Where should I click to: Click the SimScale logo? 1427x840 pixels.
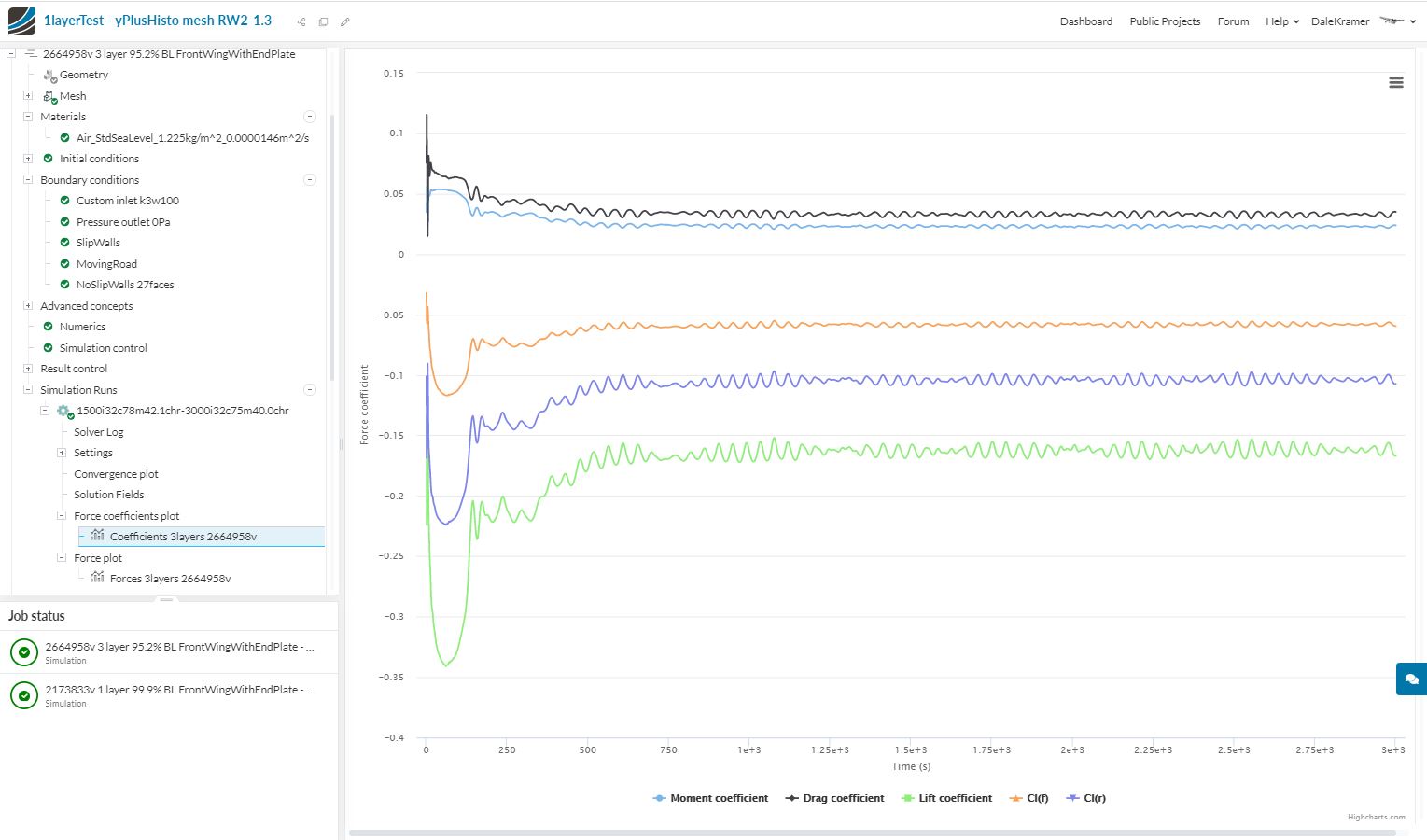coord(21,21)
